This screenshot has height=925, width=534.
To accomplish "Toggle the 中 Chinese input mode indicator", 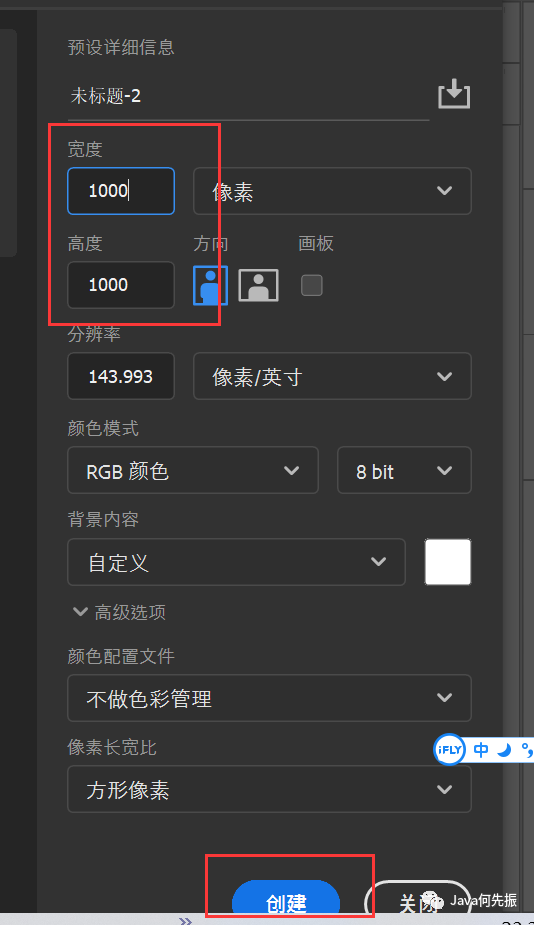I will click(481, 750).
